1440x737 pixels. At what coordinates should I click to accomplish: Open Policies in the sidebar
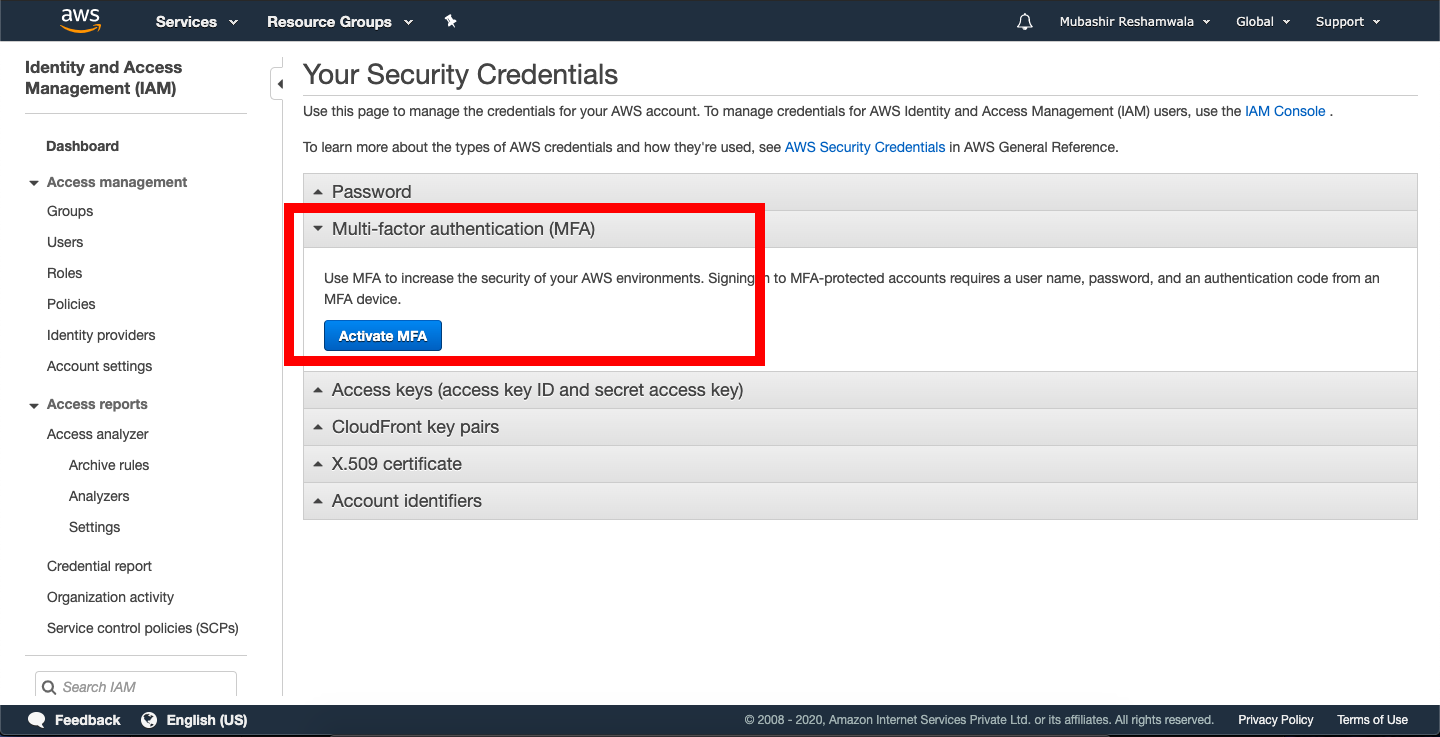tap(71, 304)
